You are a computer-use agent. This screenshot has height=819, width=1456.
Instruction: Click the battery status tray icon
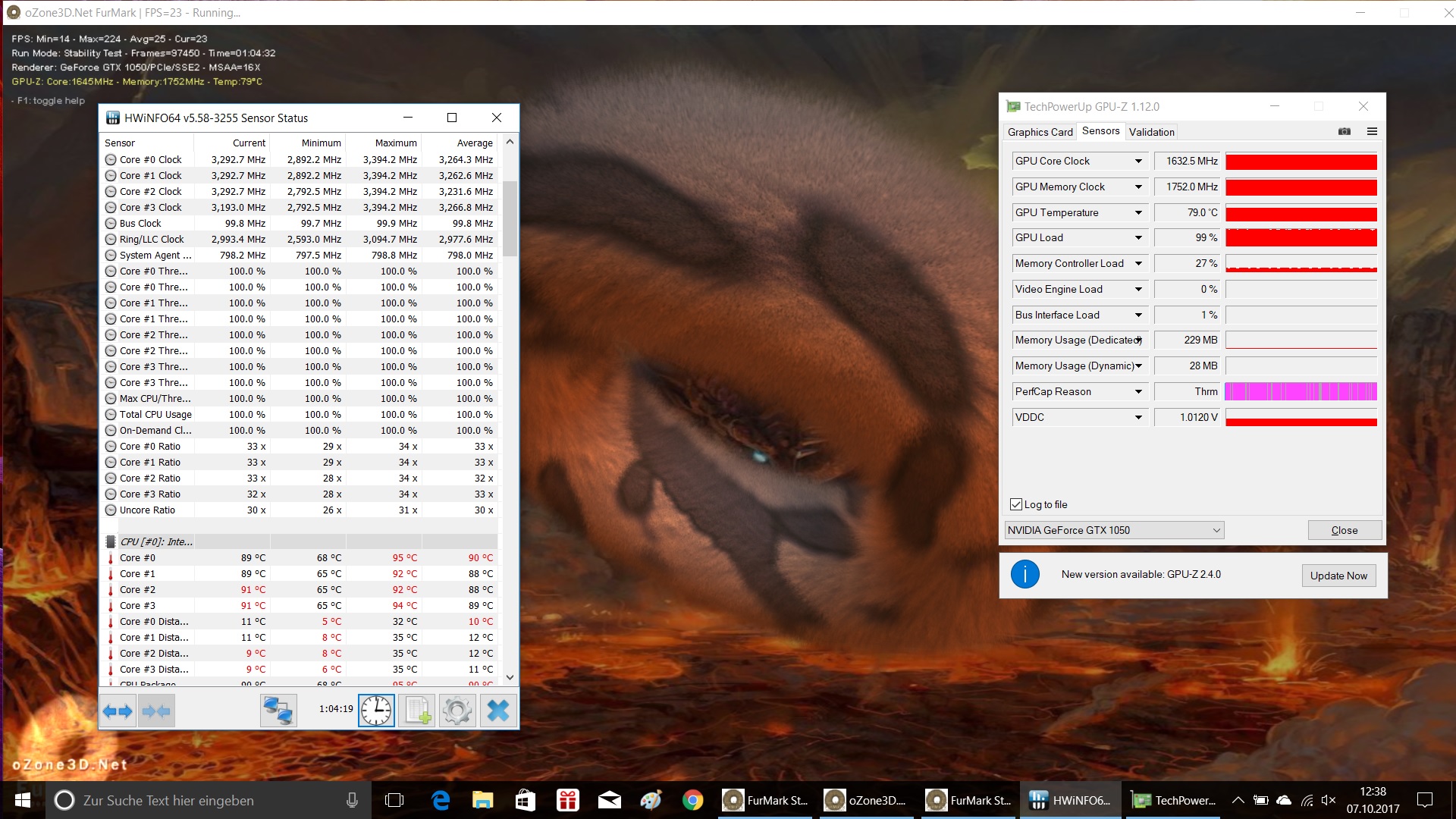[1261, 800]
